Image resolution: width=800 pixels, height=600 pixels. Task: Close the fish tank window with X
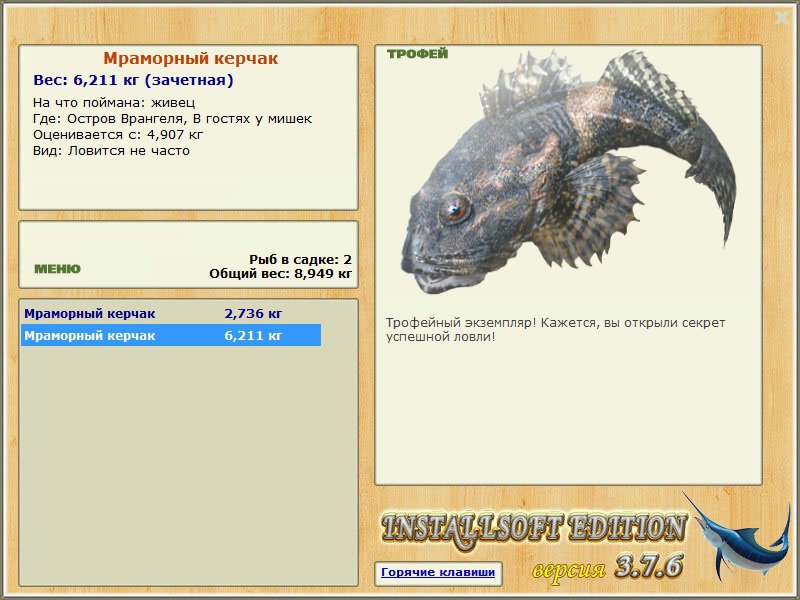coord(781,18)
